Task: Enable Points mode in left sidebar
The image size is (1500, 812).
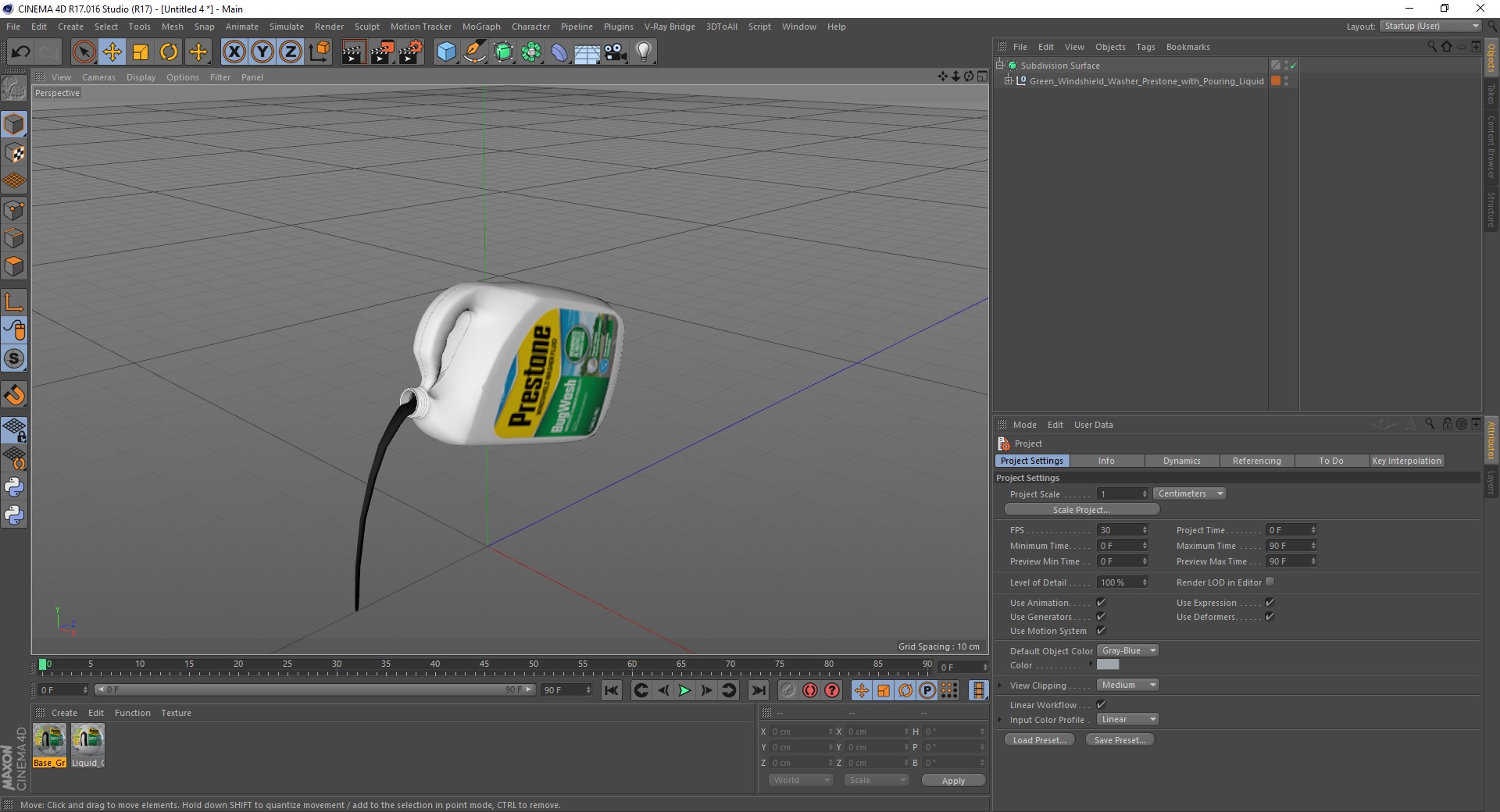Action: (14, 210)
